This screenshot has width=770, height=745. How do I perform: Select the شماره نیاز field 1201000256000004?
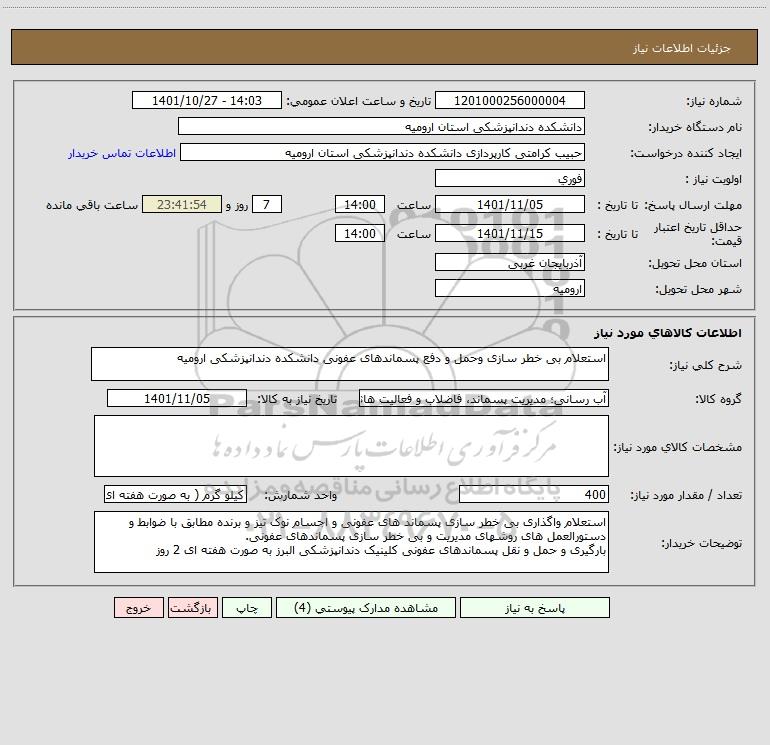pyautogui.click(x=510, y=100)
